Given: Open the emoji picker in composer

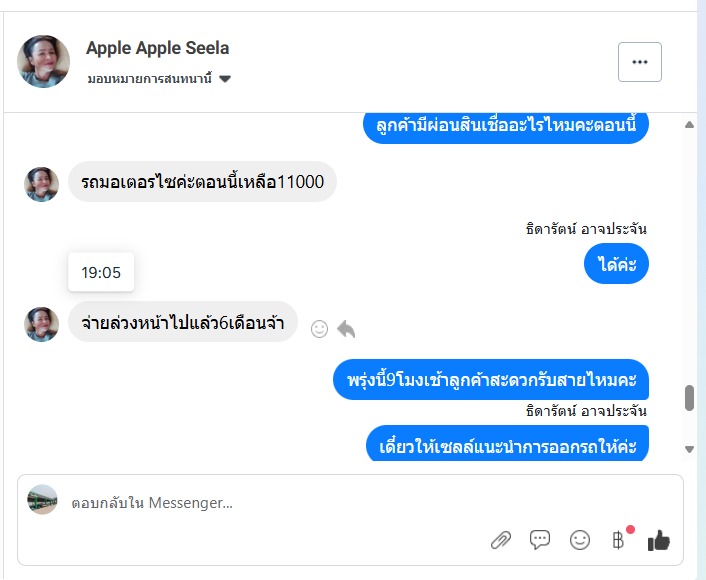Looking at the screenshot, I should point(580,540).
